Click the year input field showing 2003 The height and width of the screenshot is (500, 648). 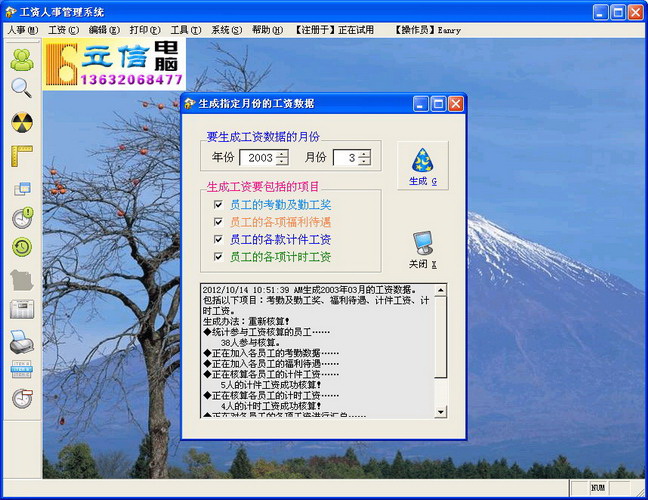pos(258,157)
